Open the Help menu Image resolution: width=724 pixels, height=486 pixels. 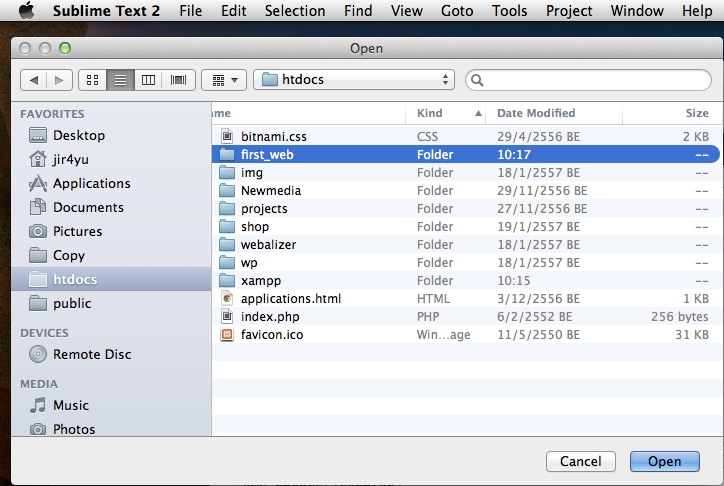tap(697, 11)
